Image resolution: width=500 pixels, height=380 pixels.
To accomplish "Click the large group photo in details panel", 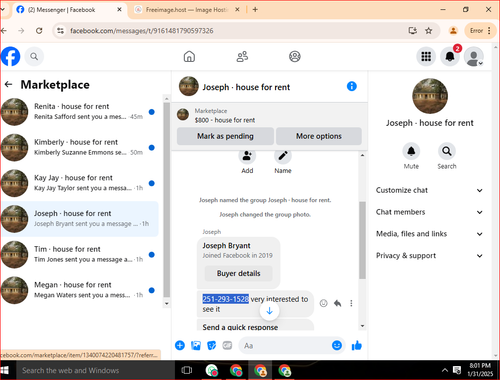I will coord(430,96).
